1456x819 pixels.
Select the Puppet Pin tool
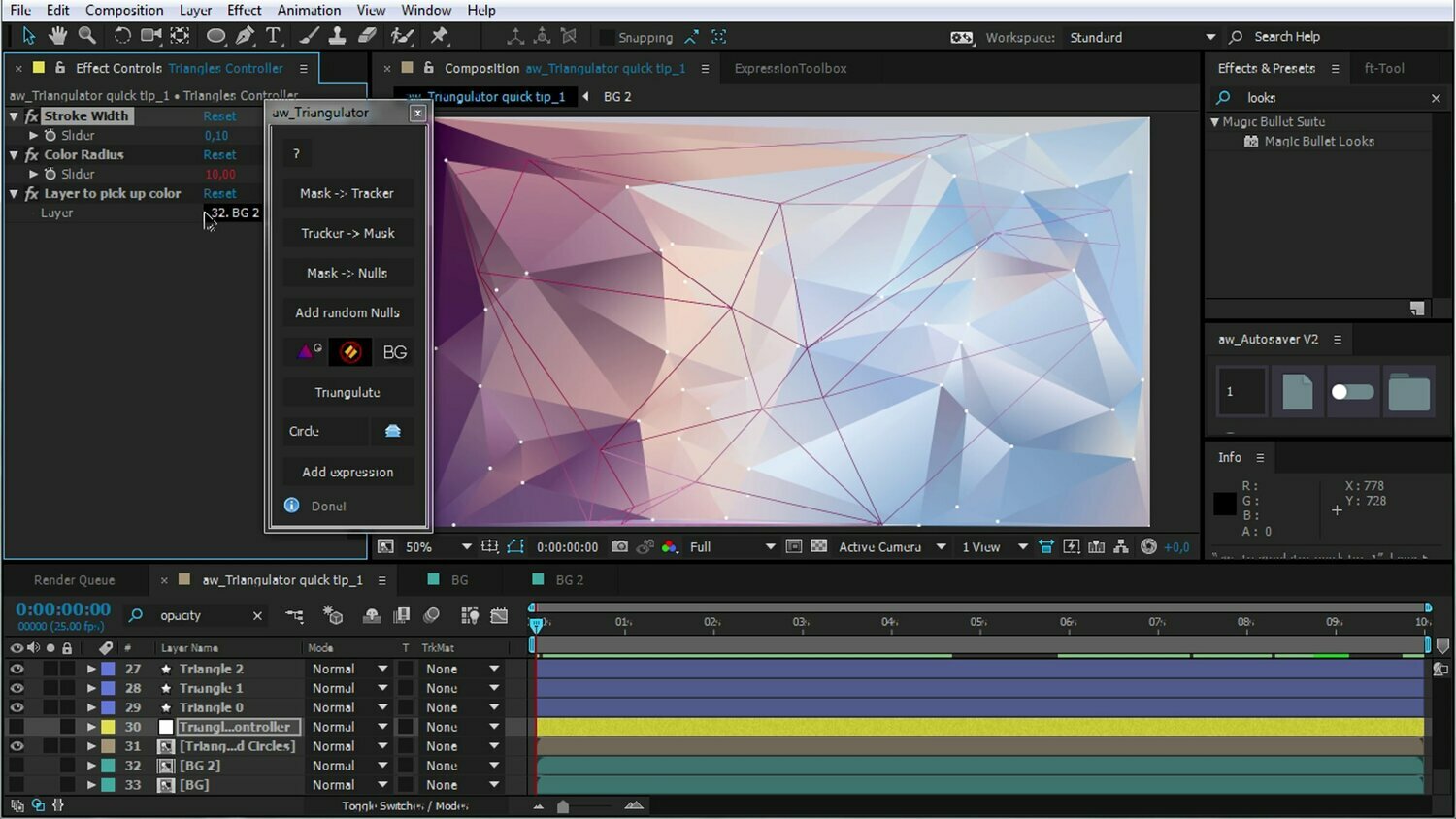click(440, 36)
